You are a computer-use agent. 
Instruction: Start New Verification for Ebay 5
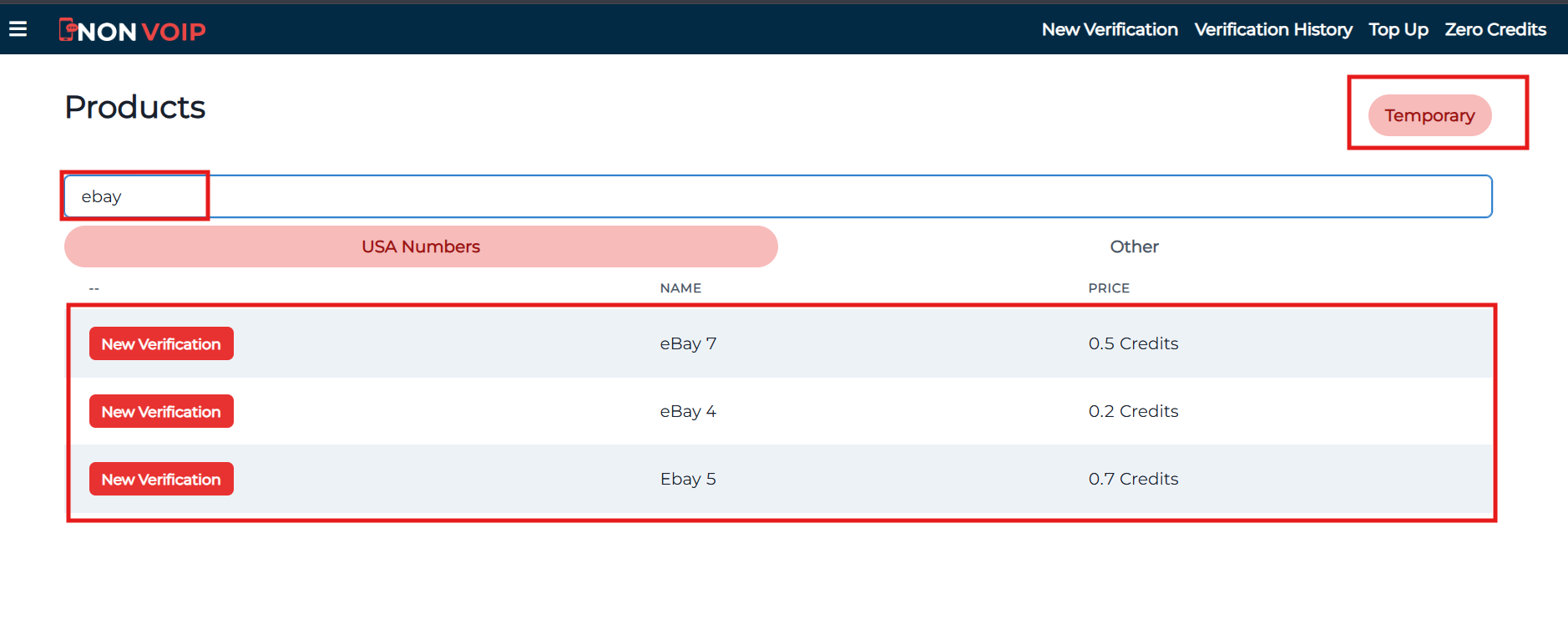[x=161, y=479]
